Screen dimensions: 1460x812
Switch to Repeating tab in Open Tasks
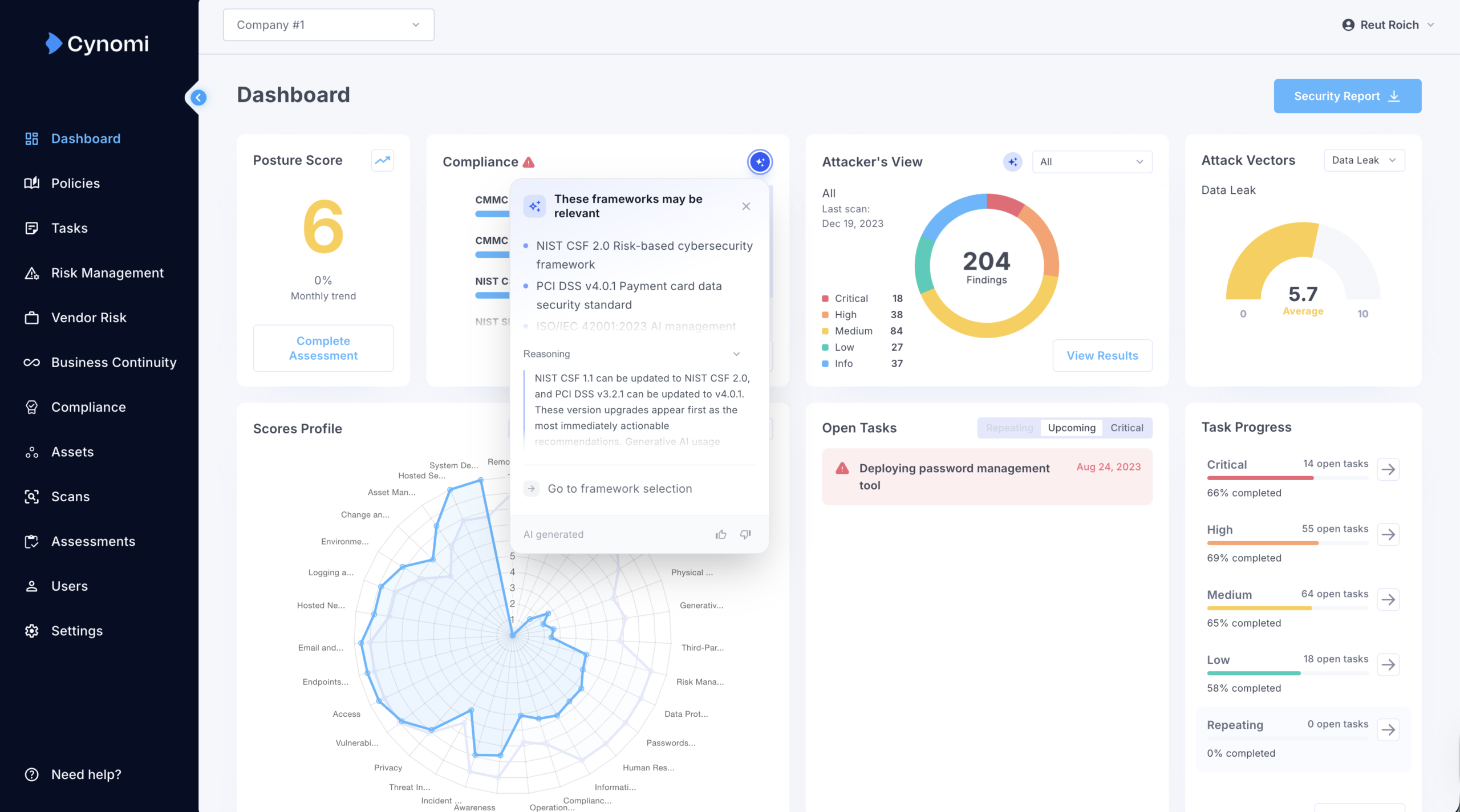1009,428
